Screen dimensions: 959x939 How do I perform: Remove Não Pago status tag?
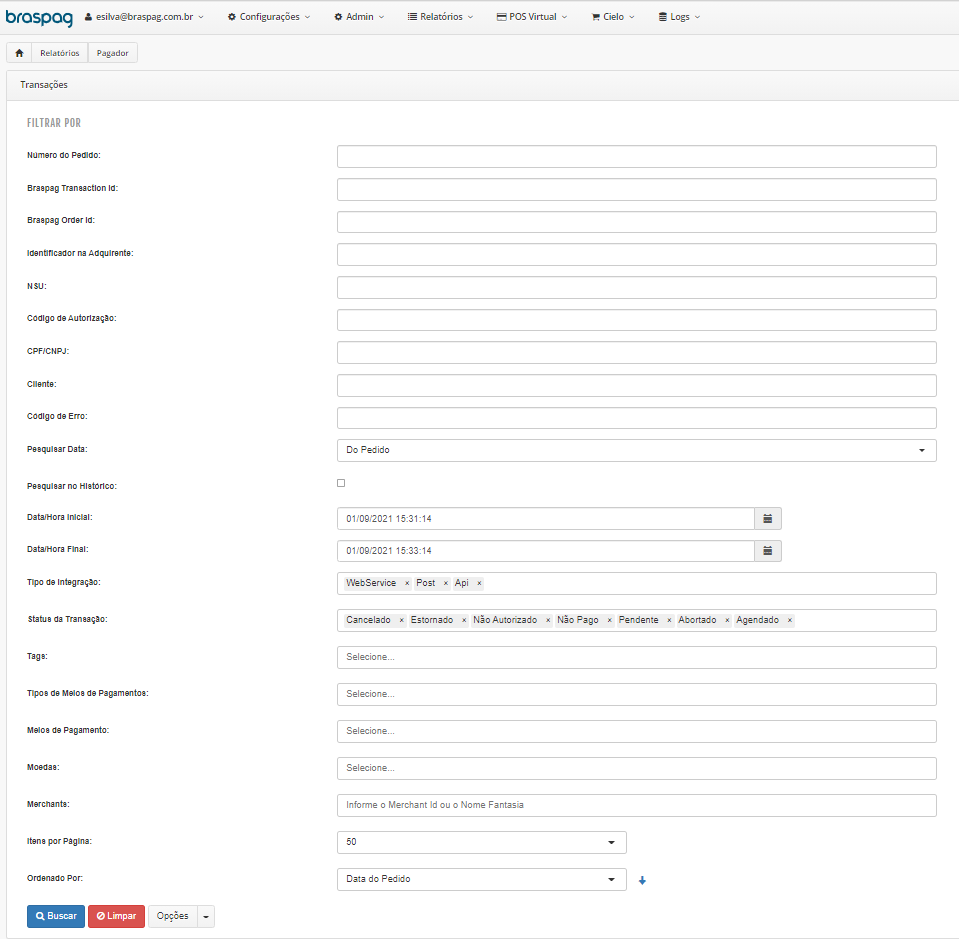pos(609,620)
